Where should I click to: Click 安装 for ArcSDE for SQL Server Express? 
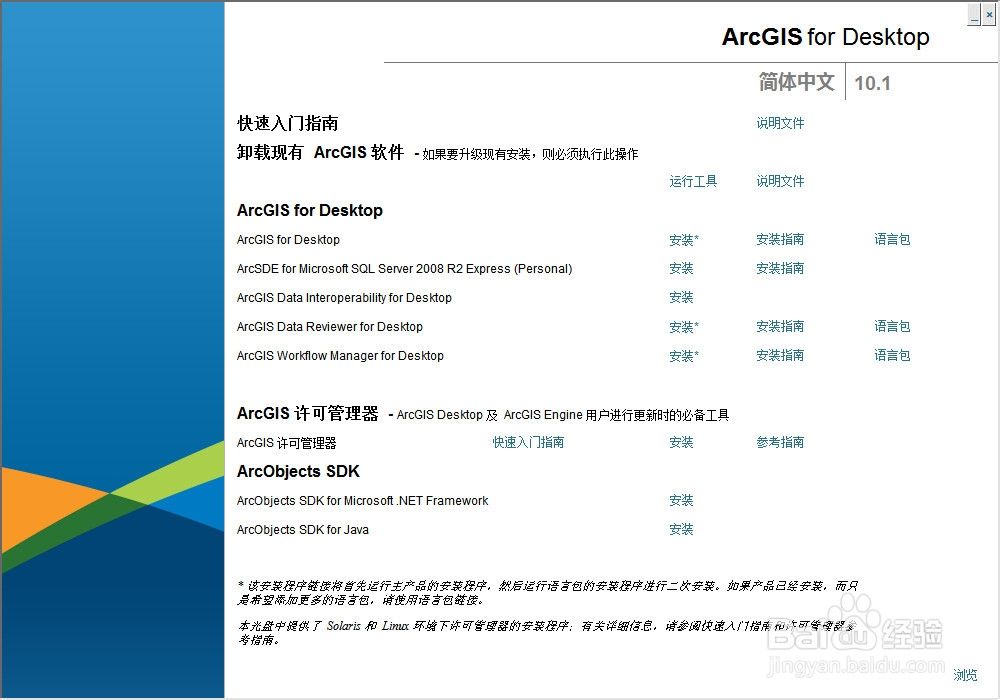click(681, 268)
